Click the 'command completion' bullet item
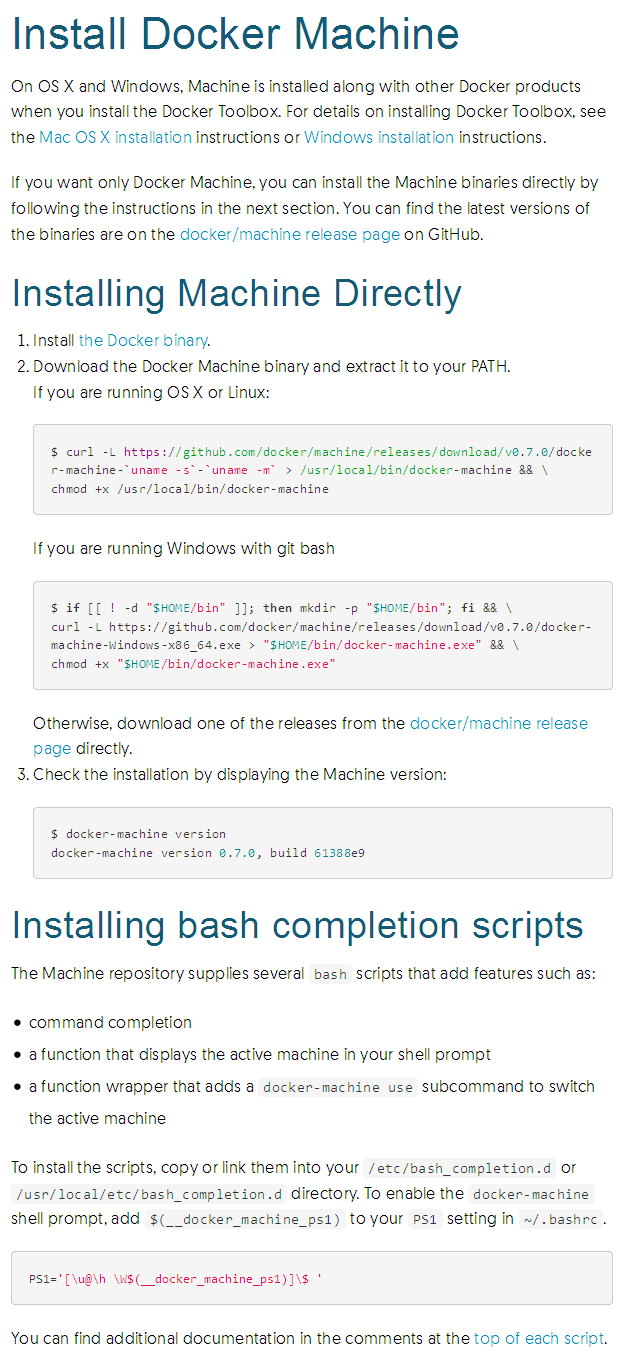 (x=110, y=1022)
